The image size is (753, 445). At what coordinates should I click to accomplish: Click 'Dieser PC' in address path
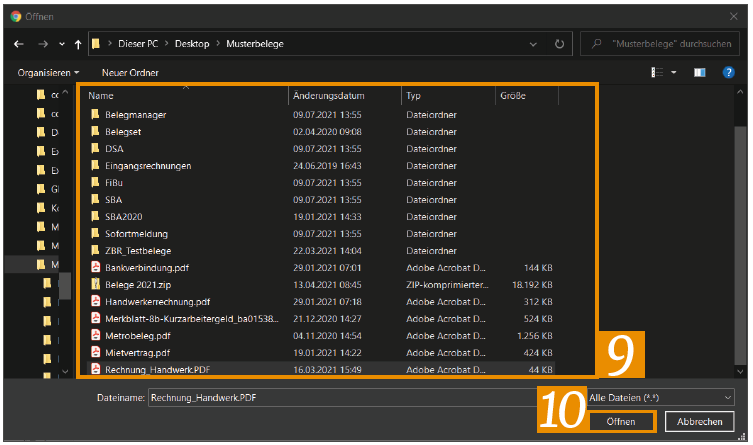pyautogui.click(x=138, y=44)
